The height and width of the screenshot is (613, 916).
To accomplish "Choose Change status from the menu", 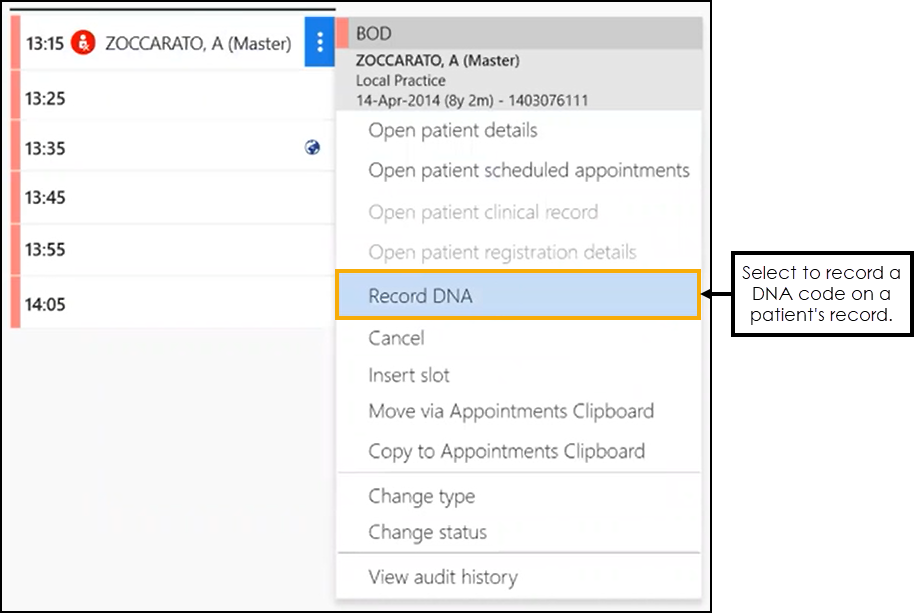I will pos(427,532).
